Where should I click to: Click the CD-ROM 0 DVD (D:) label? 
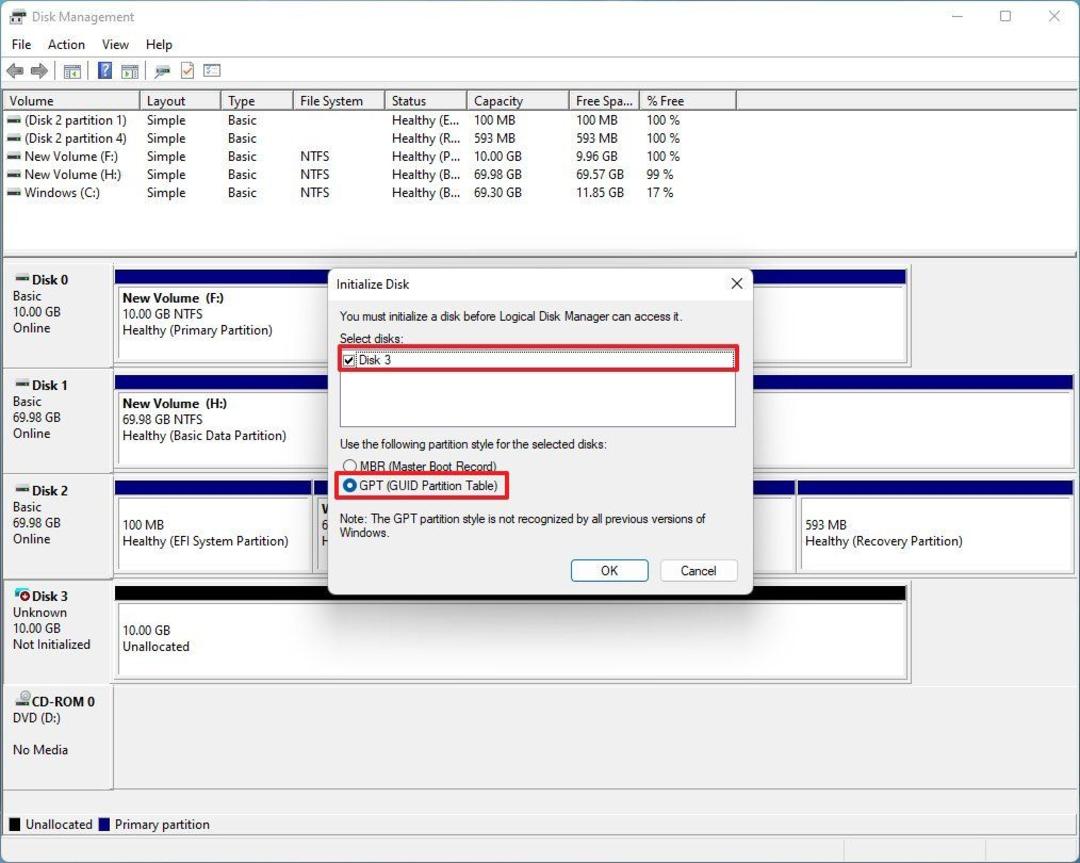(x=37, y=718)
